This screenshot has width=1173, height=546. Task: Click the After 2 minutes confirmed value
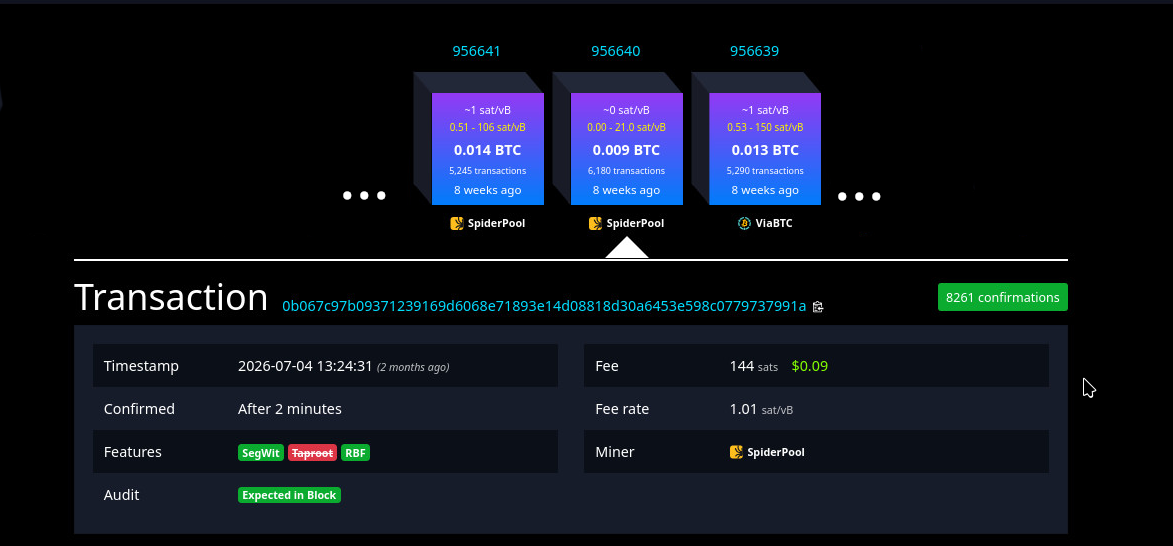pos(290,409)
